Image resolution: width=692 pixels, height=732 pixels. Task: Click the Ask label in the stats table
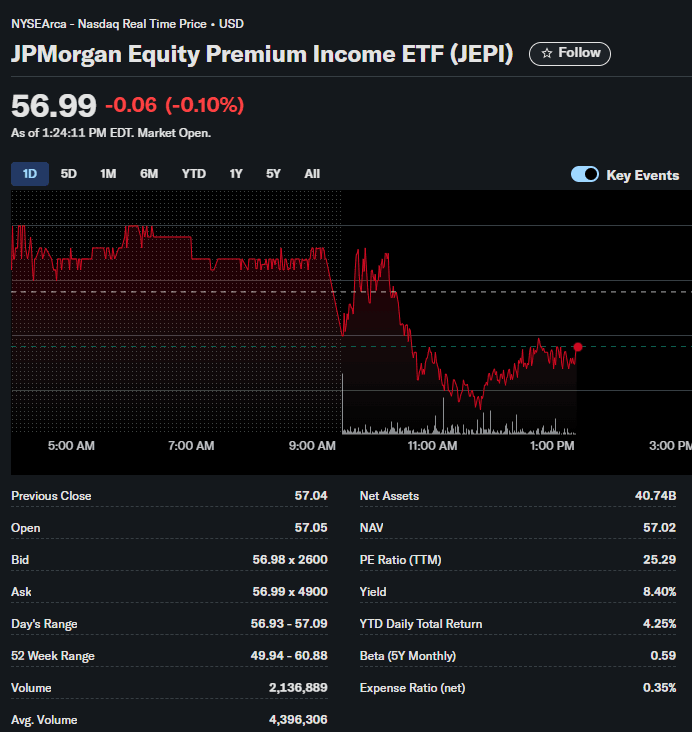(x=21, y=592)
